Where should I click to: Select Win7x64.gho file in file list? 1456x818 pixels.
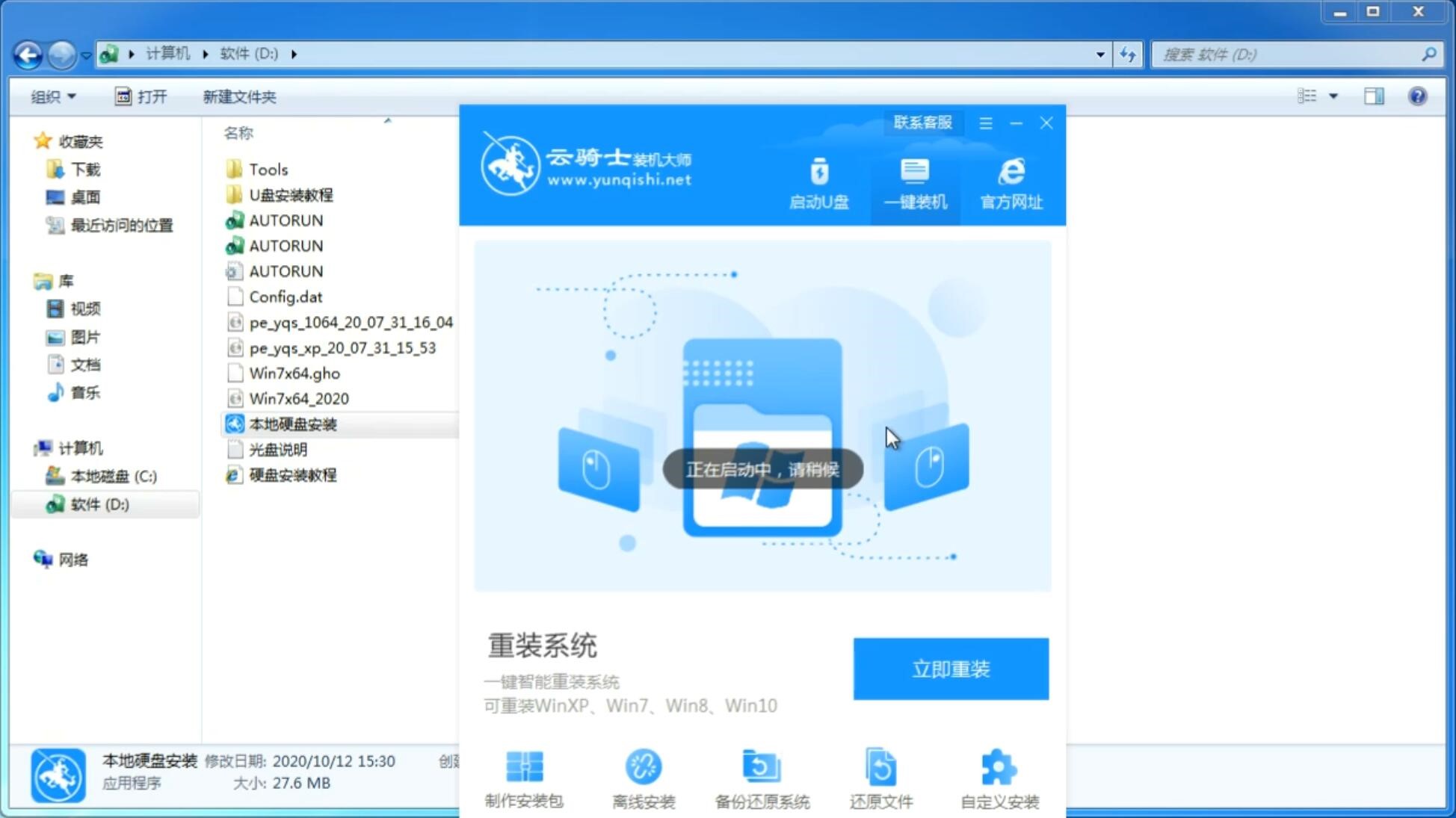pyautogui.click(x=295, y=373)
